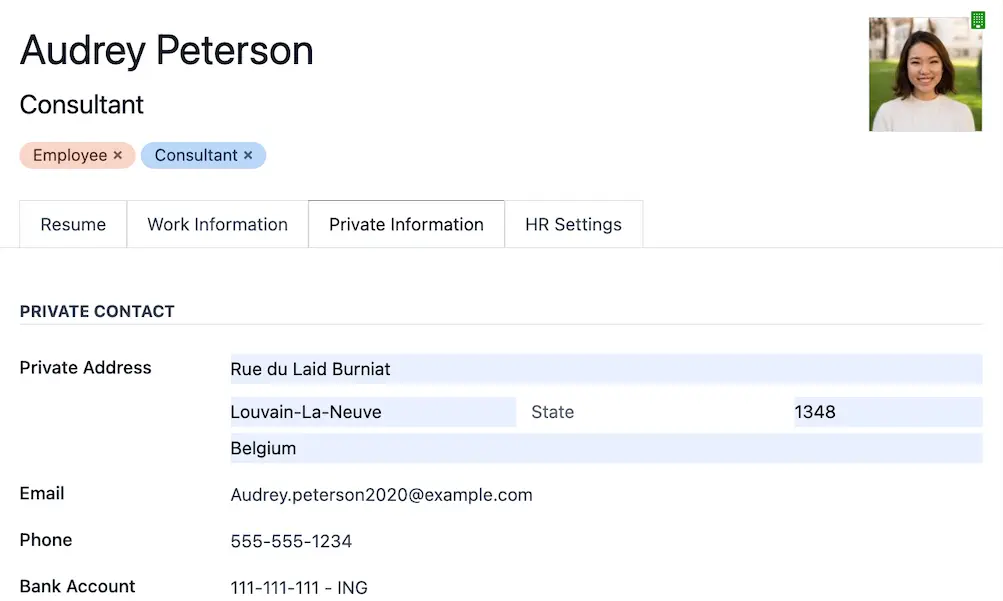Click the phone number 555-555-1234
Image resolution: width=1003 pixels, height=601 pixels.
291,542
